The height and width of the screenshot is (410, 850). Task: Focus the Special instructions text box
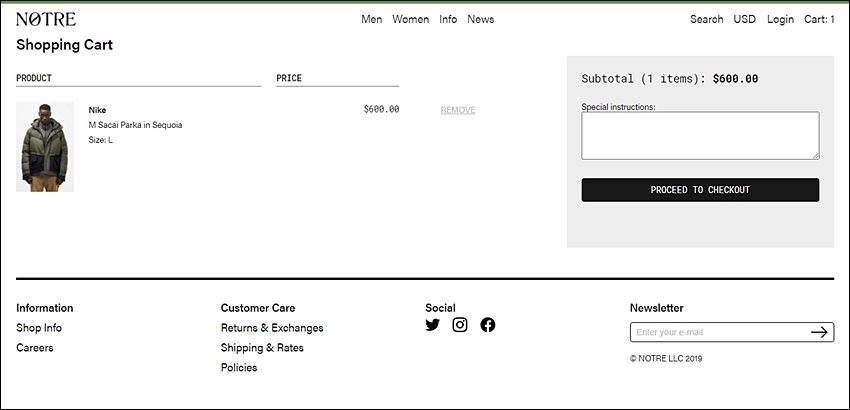pyautogui.click(x=700, y=136)
